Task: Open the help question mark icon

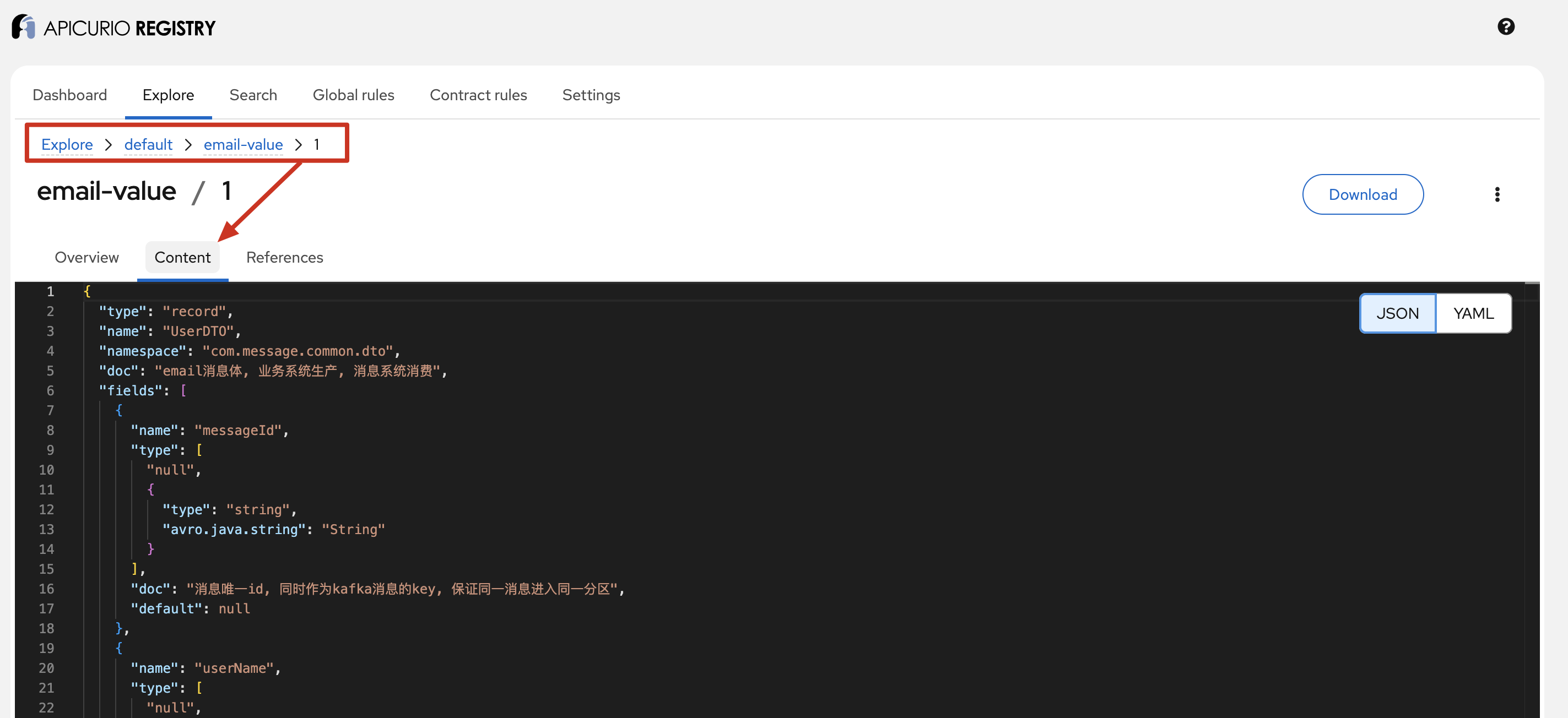Action: [1505, 27]
